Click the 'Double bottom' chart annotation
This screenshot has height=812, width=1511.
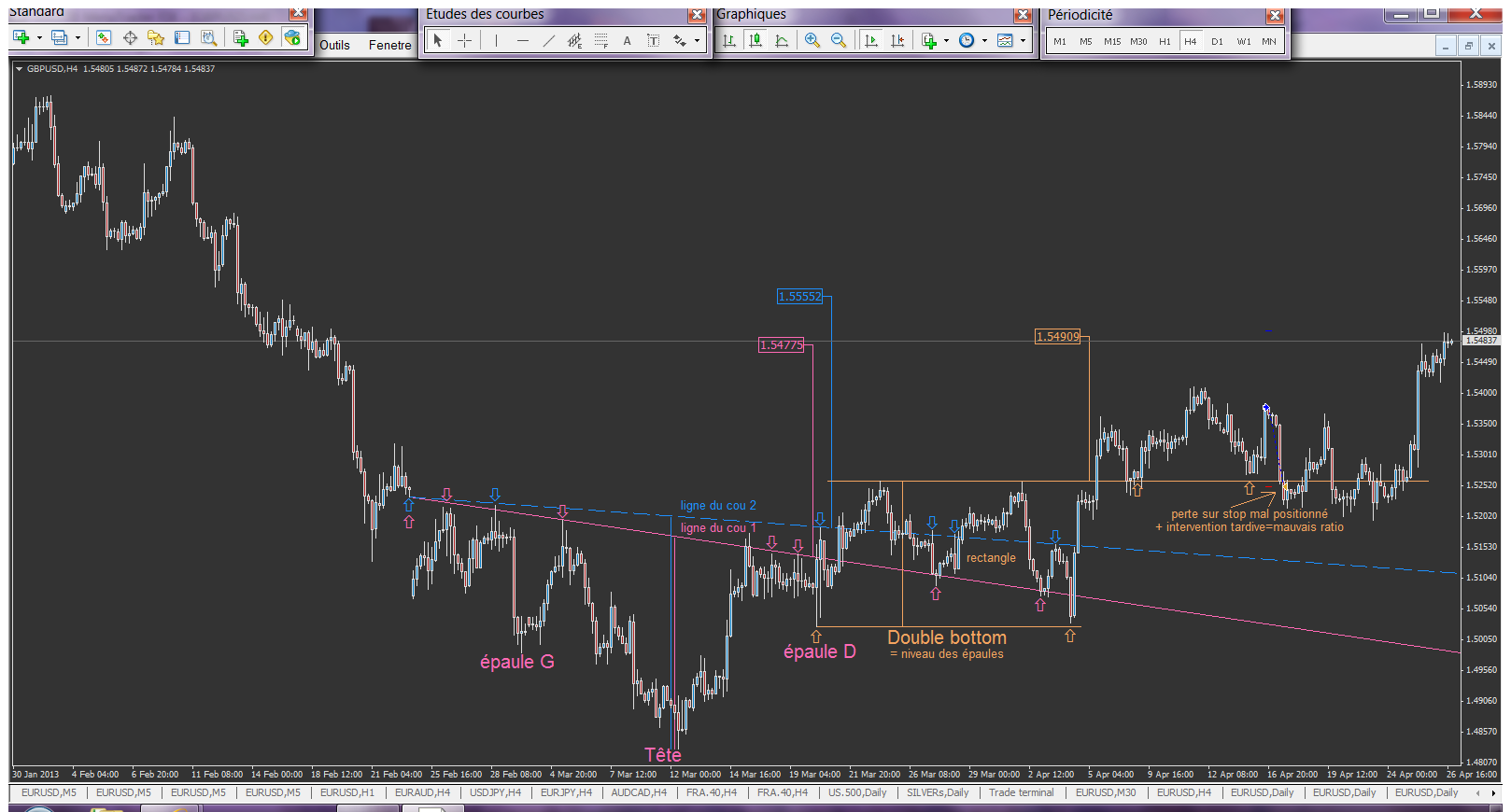tap(947, 637)
